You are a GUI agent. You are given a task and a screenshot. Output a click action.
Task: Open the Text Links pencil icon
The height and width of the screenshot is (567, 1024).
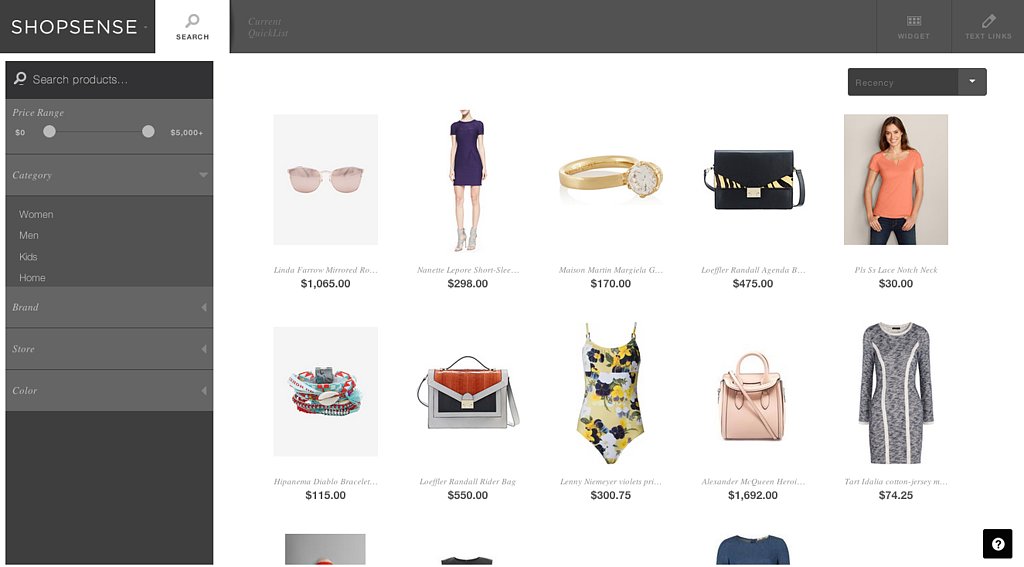[x=988, y=21]
